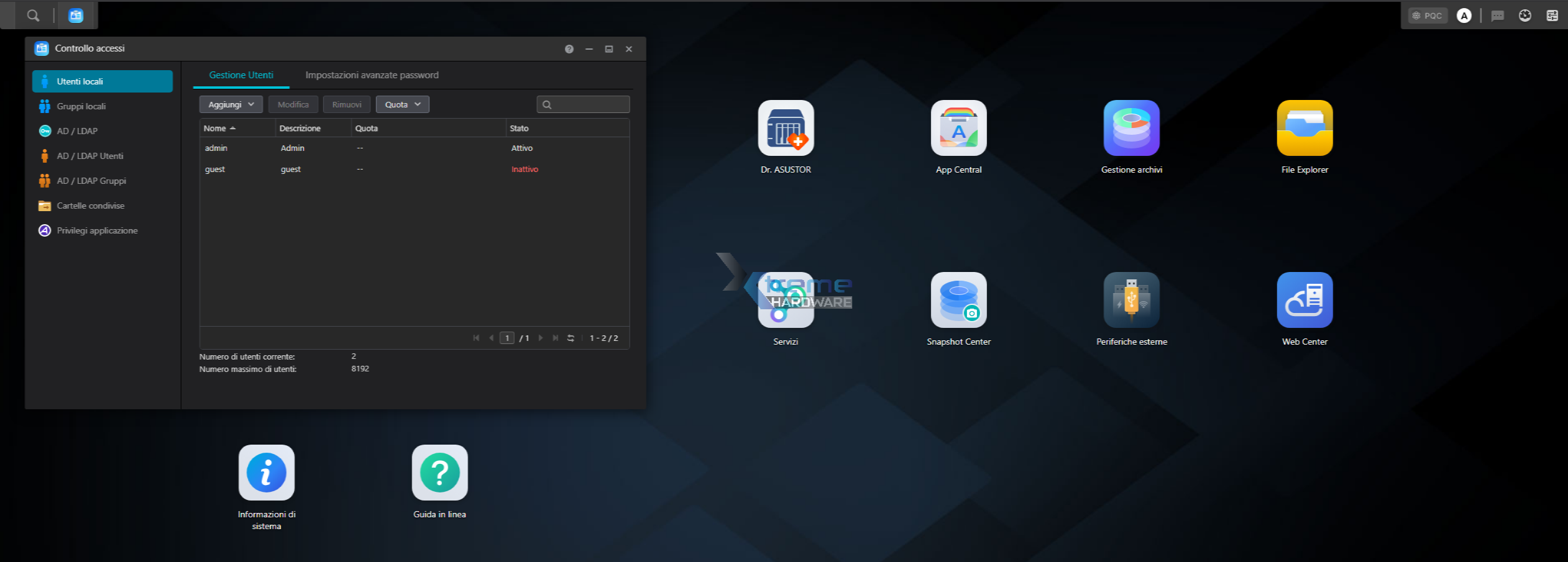Expand the Quota dropdown button
The width and height of the screenshot is (1568, 562).
point(402,104)
